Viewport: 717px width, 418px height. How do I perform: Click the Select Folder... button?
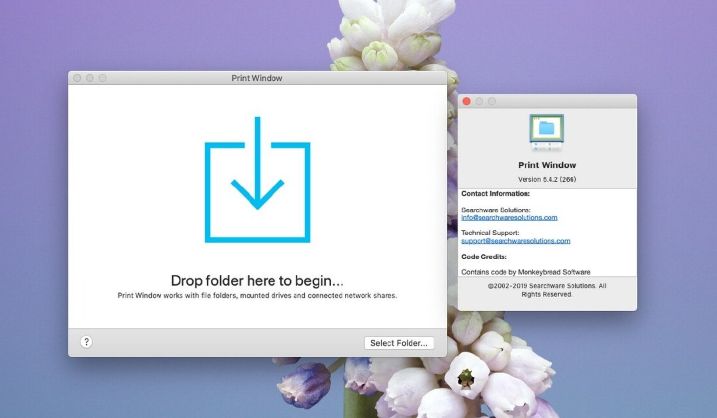[x=399, y=343]
